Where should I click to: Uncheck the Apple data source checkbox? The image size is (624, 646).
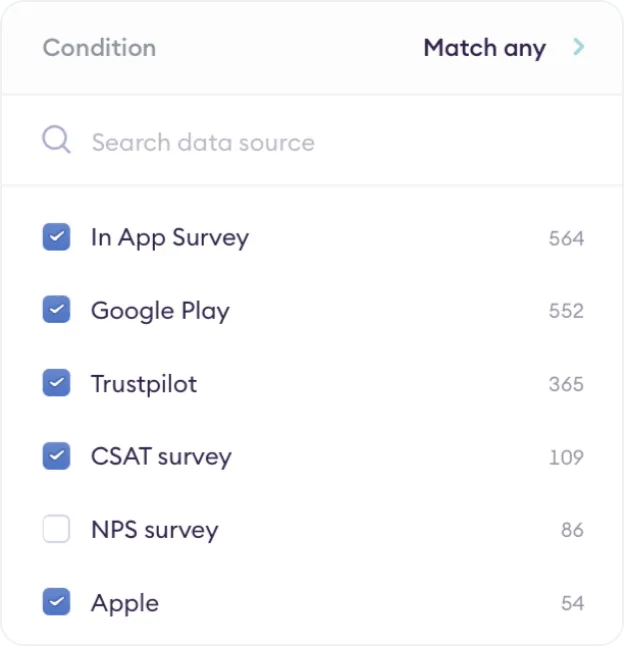(x=56, y=603)
